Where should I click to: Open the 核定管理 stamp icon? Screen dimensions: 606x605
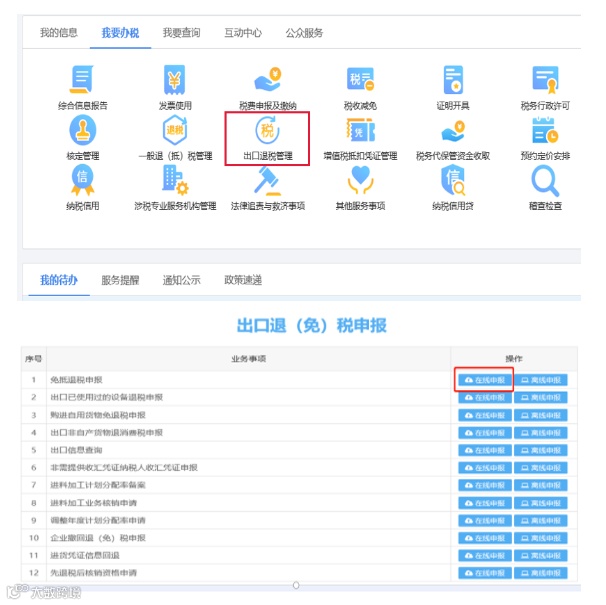(x=82, y=130)
